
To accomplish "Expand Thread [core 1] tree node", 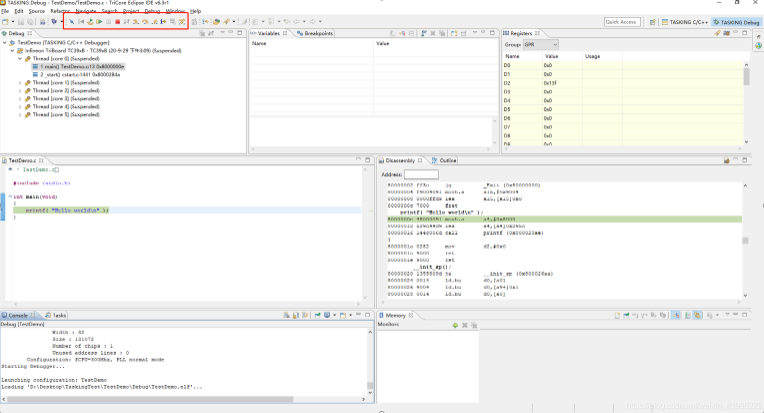I will point(21,82).
